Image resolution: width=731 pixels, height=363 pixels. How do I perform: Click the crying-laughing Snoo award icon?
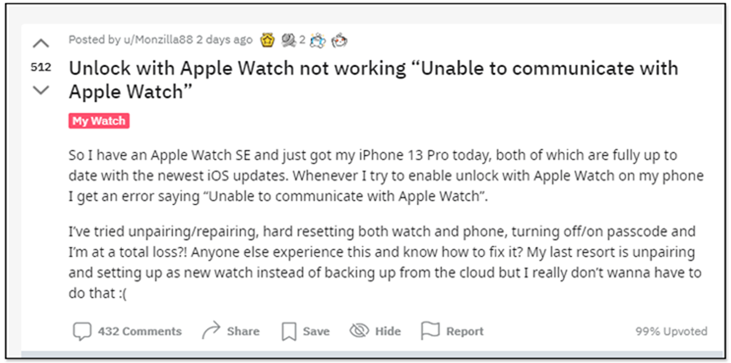316,41
